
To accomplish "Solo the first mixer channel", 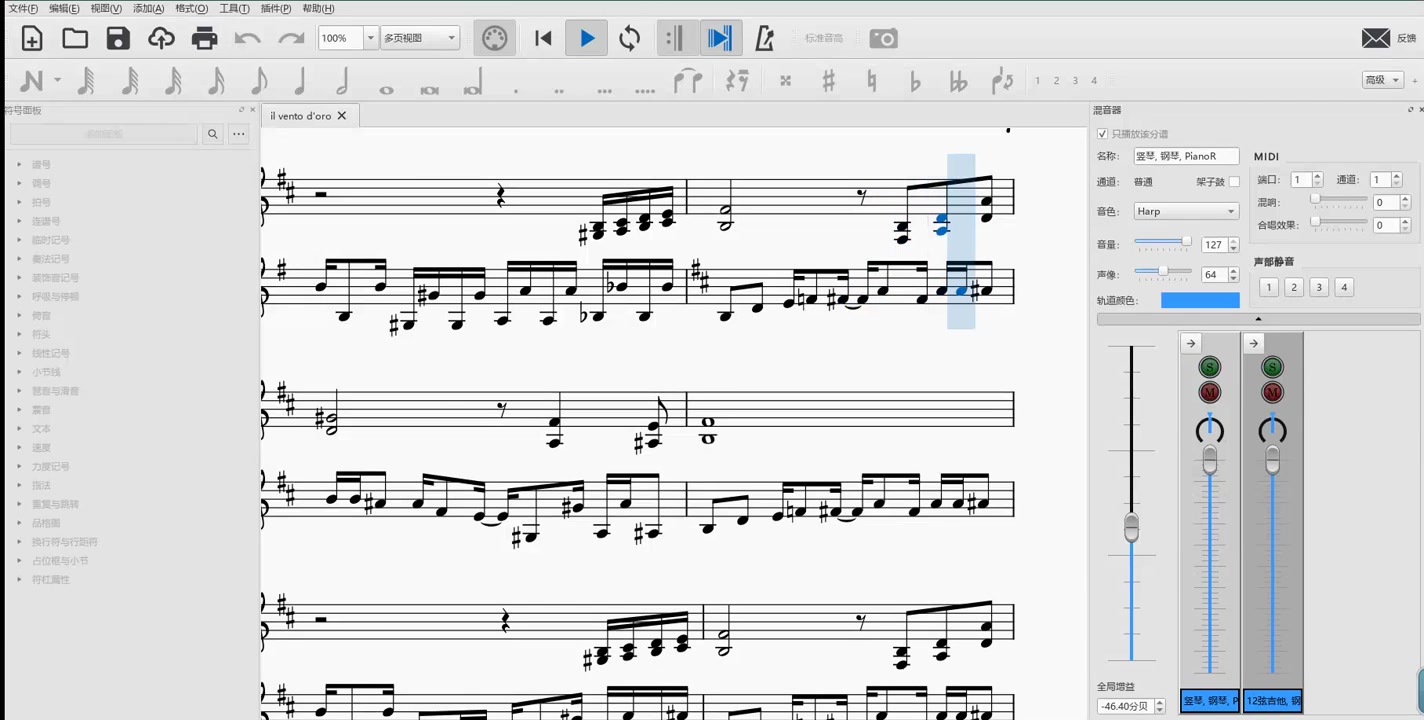I will 1210,368.
